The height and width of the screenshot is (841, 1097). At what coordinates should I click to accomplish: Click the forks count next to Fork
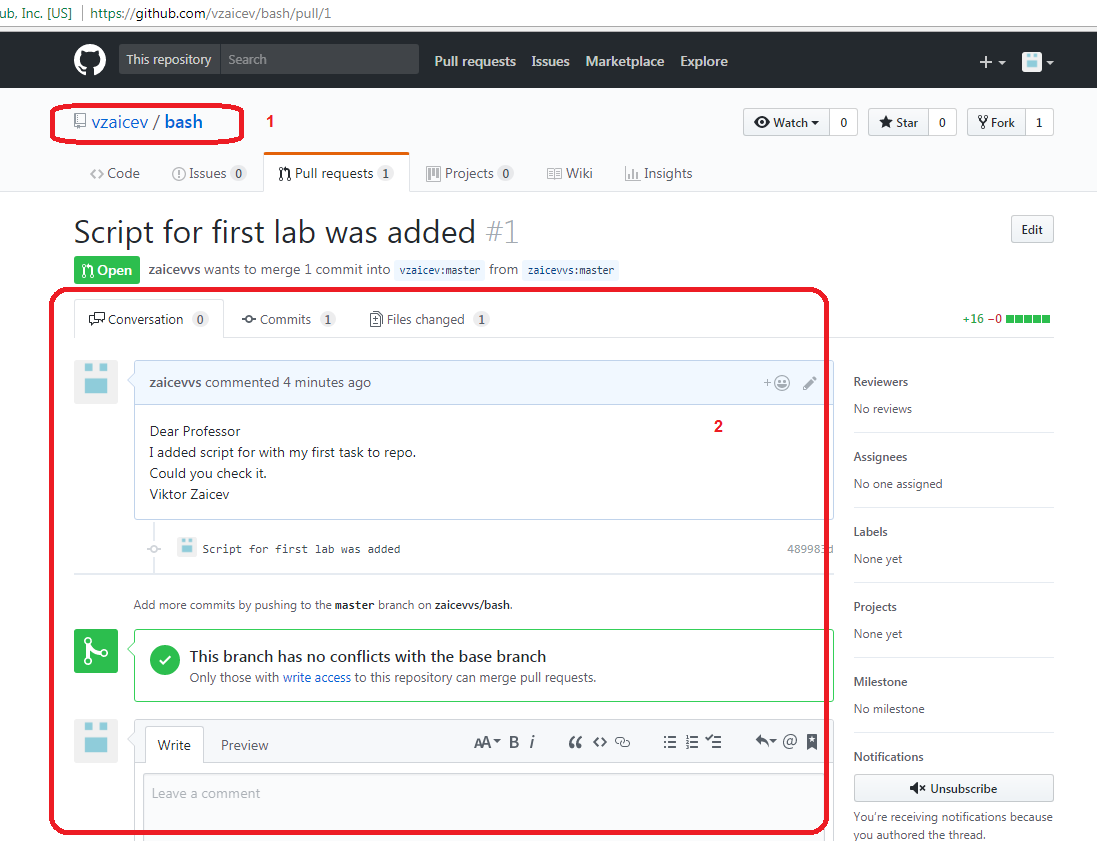[1039, 122]
